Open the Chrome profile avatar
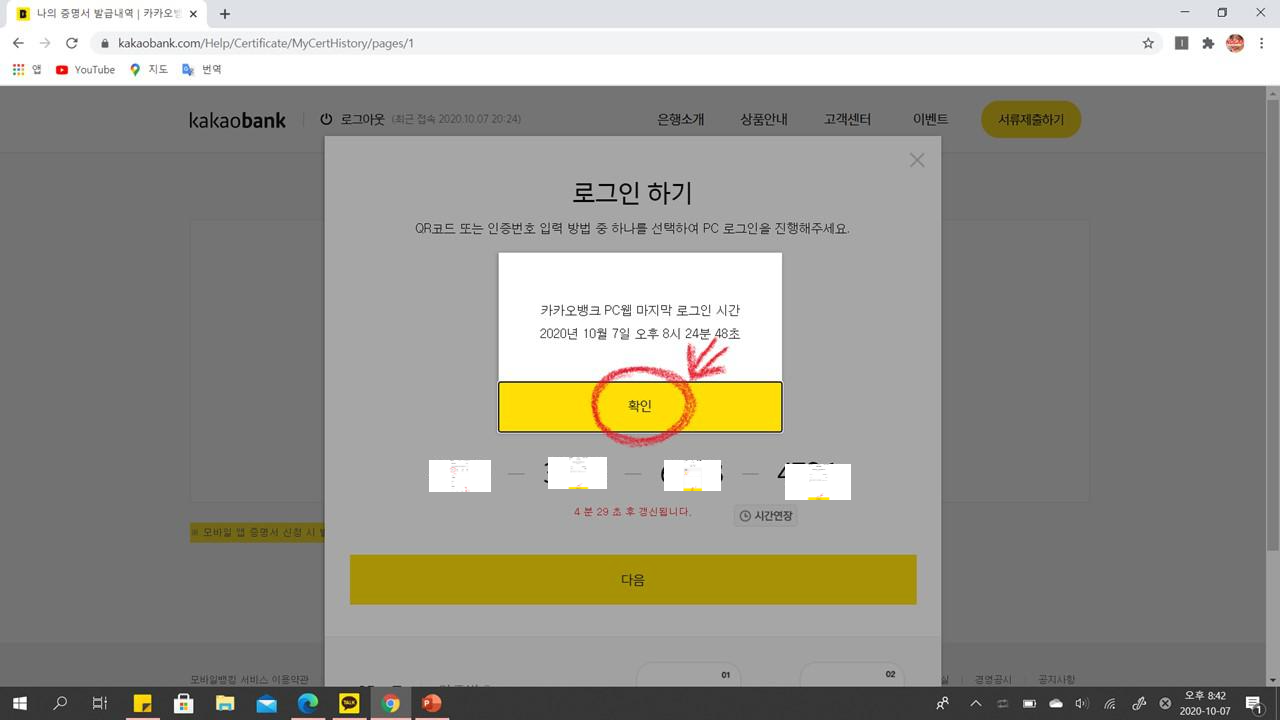 tap(1235, 43)
